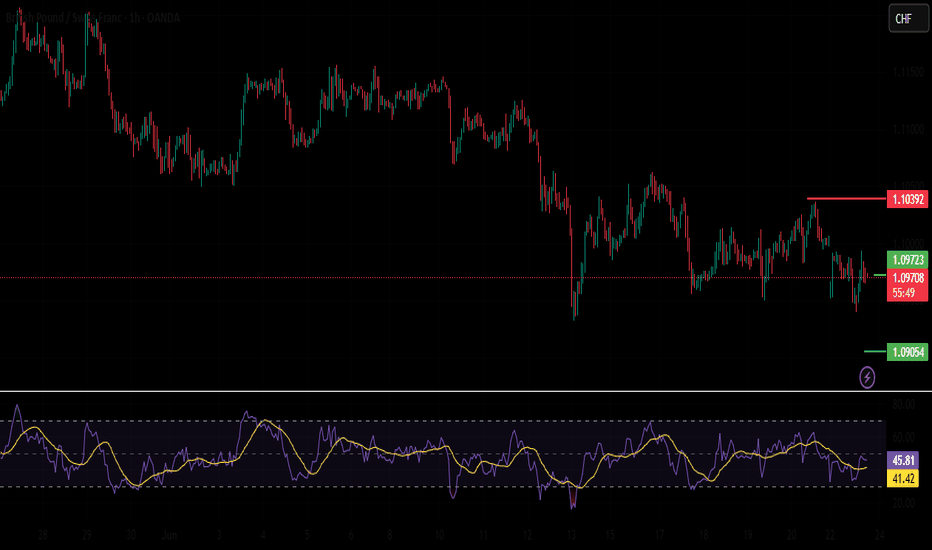932x550 pixels.
Task: Click the 60.00 RSI axis label
Action: pyautogui.click(x=903, y=437)
